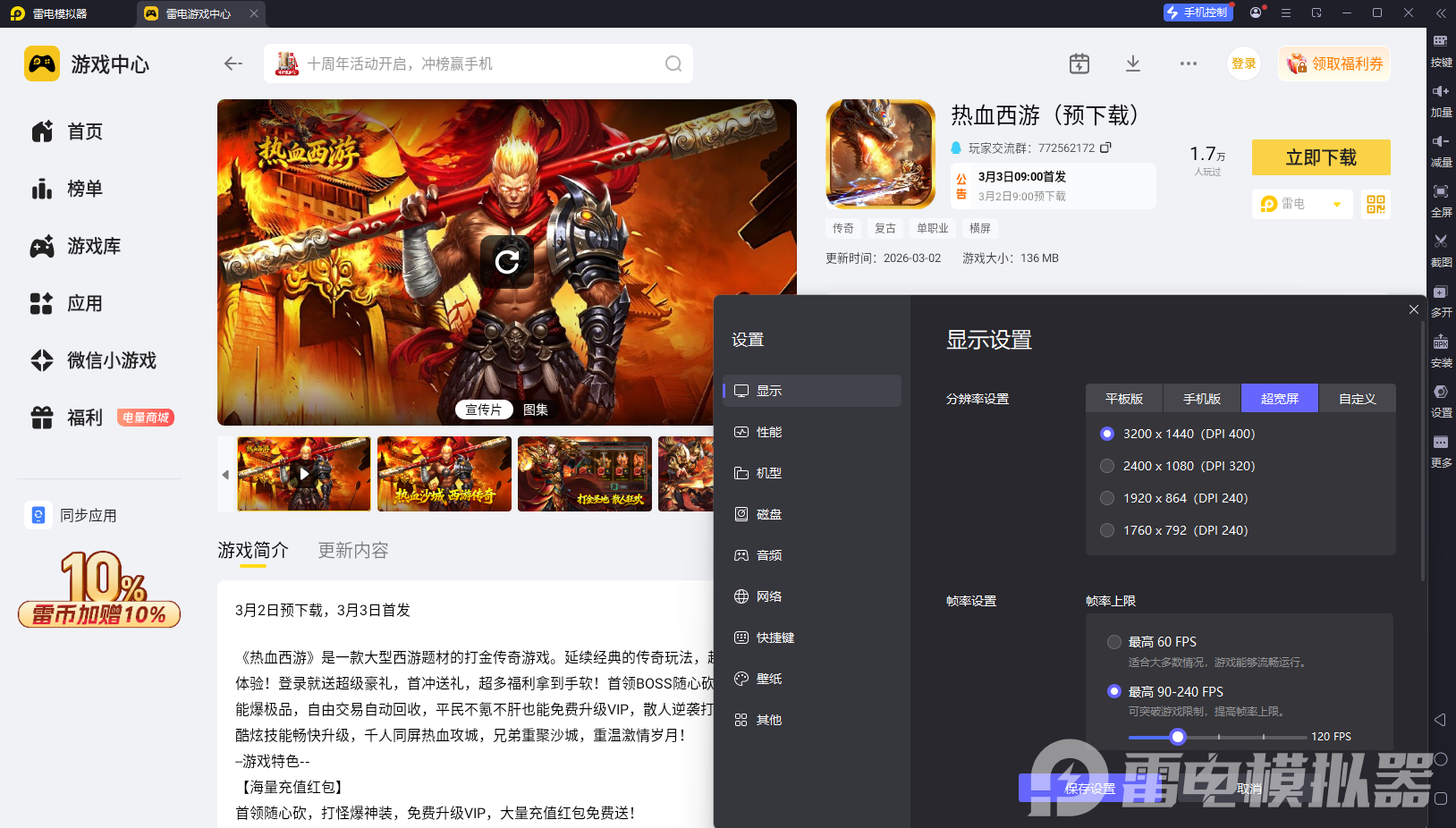Open the 快捷键 shortcuts settings section
Image resolution: width=1456 pixels, height=828 pixels.
812,638
